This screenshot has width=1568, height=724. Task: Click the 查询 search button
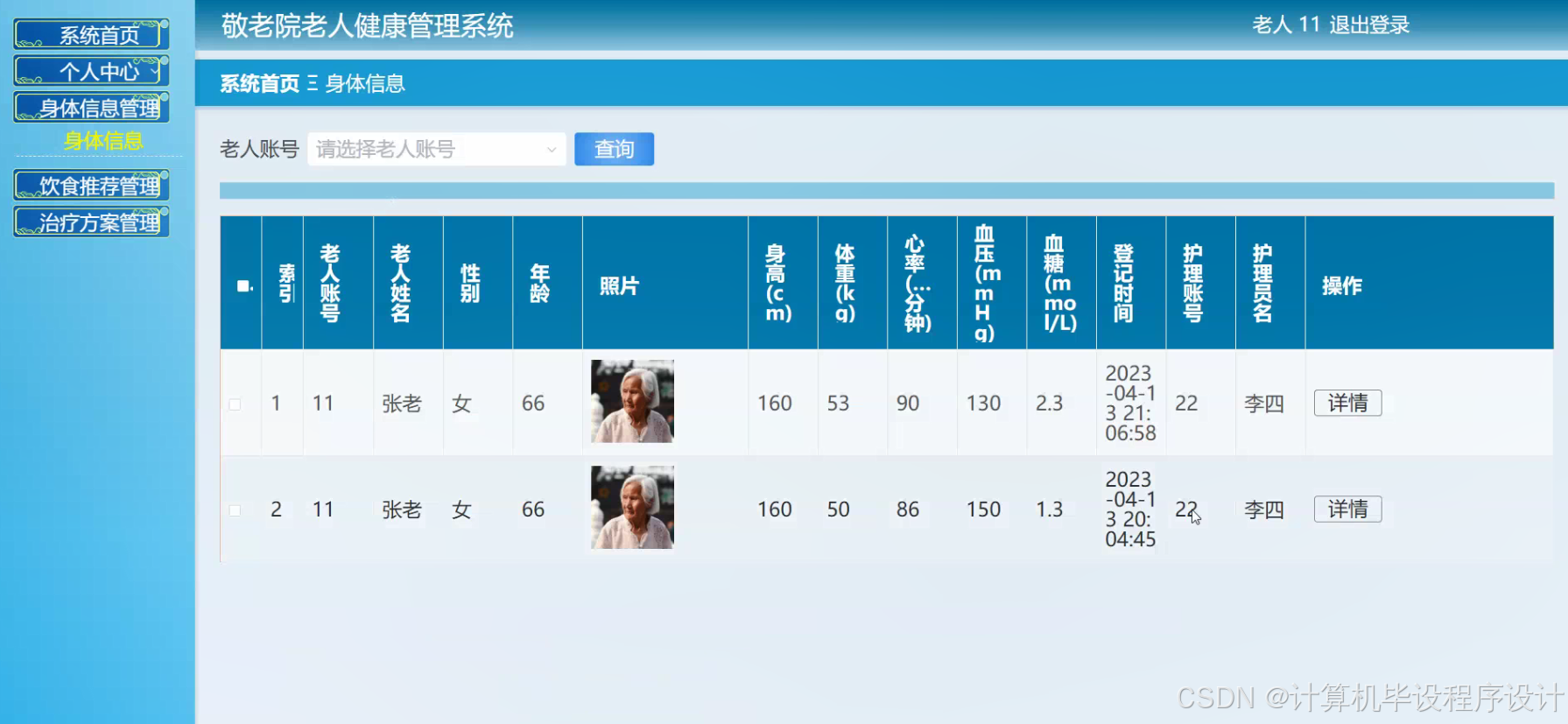click(614, 149)
